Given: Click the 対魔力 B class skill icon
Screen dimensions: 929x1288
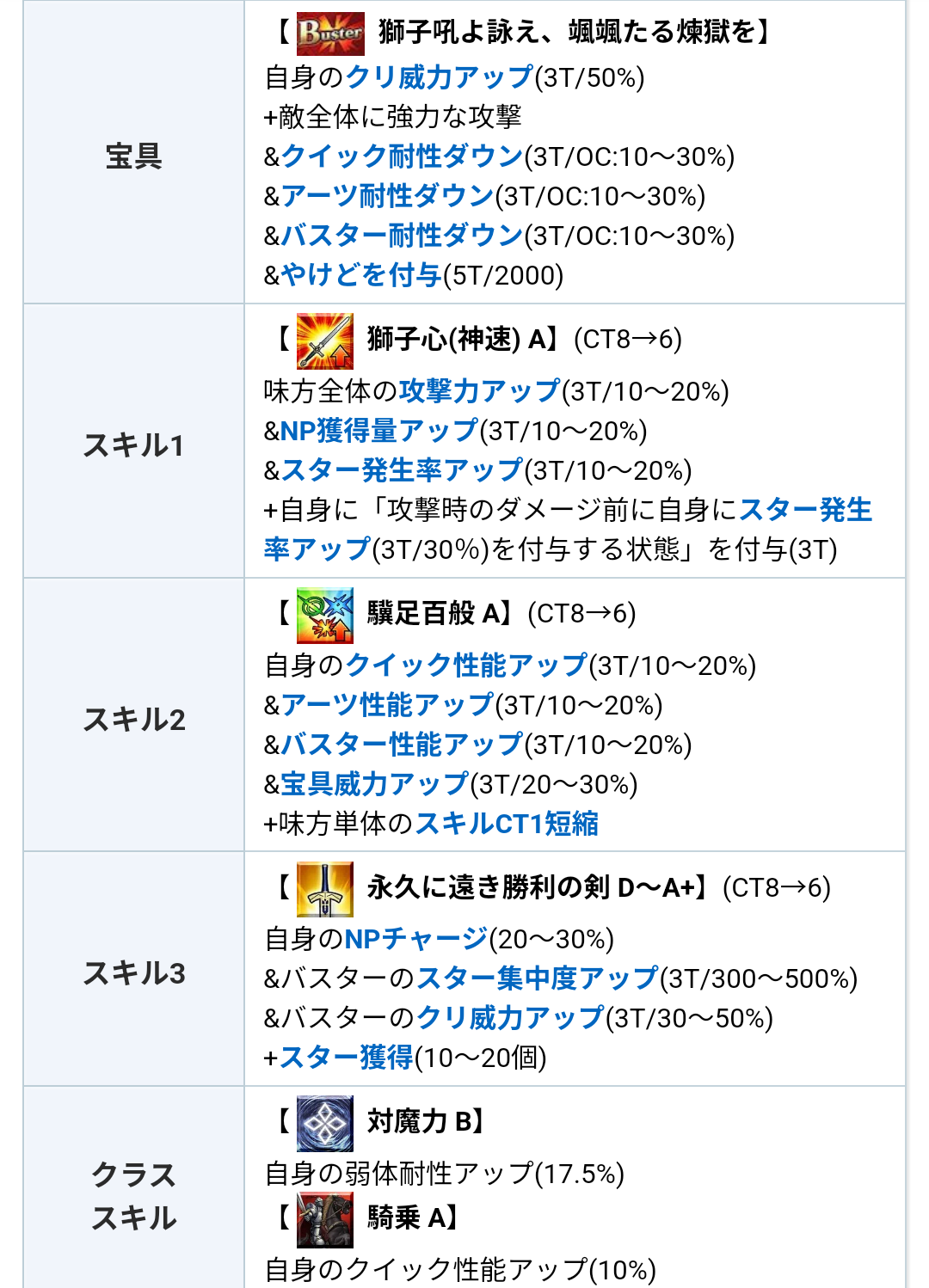Looking at the screenshot, I should tap(324, 1123).
